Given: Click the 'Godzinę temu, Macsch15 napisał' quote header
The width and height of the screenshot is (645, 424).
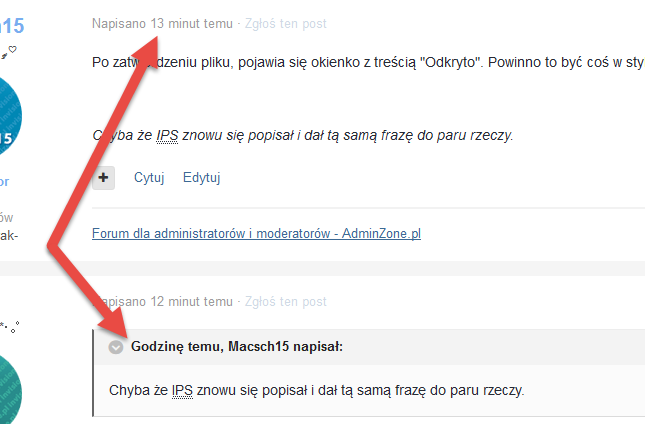Looking at the screenshot, I should click(237, 347).
